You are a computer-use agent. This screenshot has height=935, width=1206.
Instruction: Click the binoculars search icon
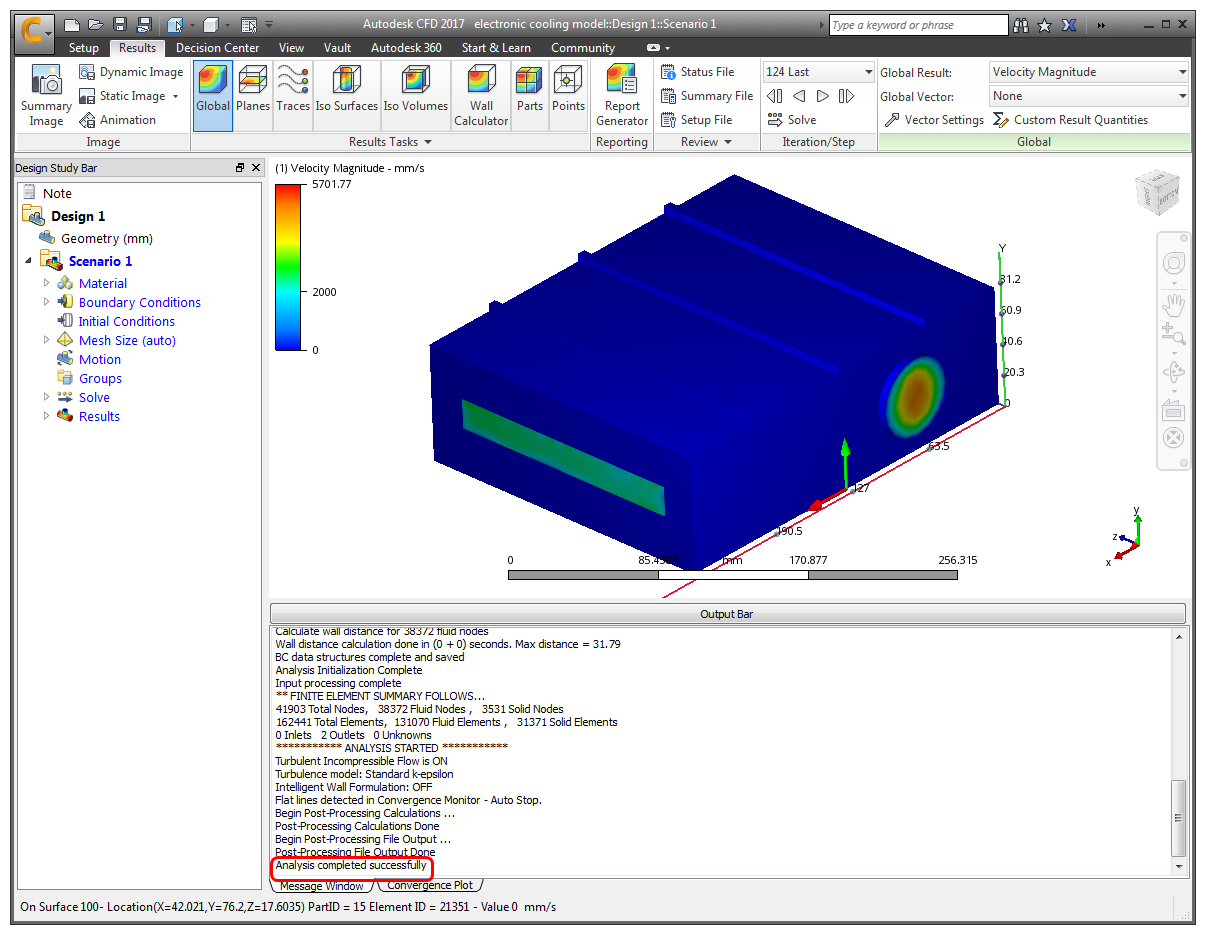[x=1021, y=25]
